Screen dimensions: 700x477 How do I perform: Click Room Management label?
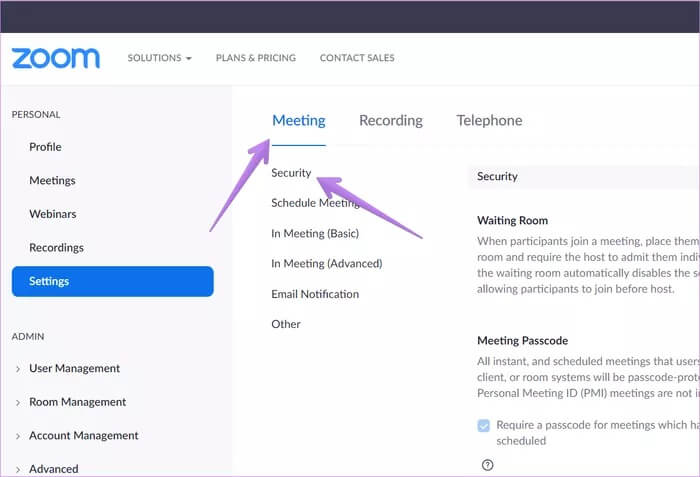point(78,402)
